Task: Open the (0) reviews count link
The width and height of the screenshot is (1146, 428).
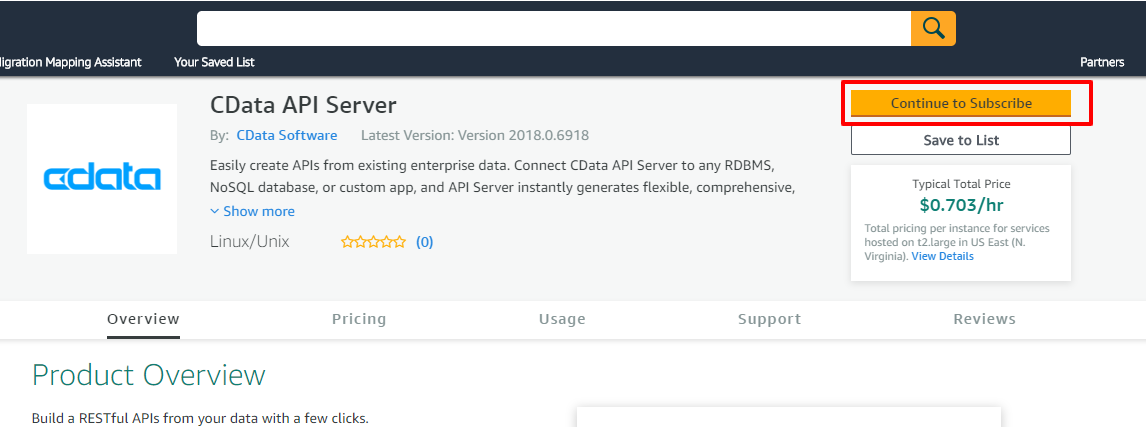Action: click(425, 242)
